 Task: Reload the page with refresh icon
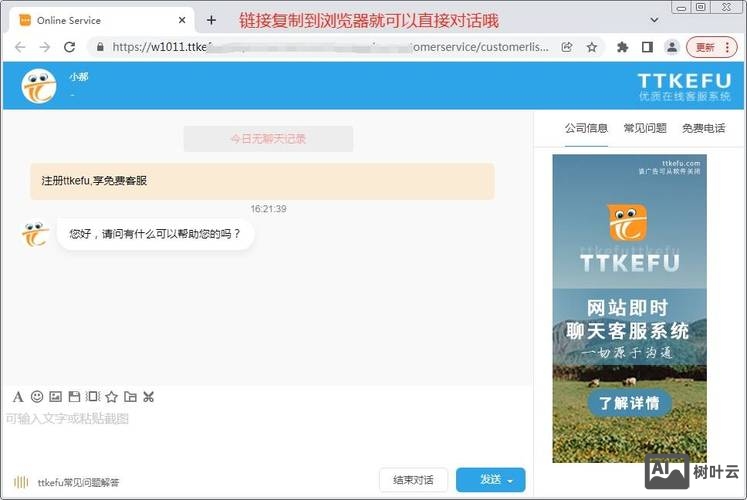pyautogui.click(x=70, y=47)
